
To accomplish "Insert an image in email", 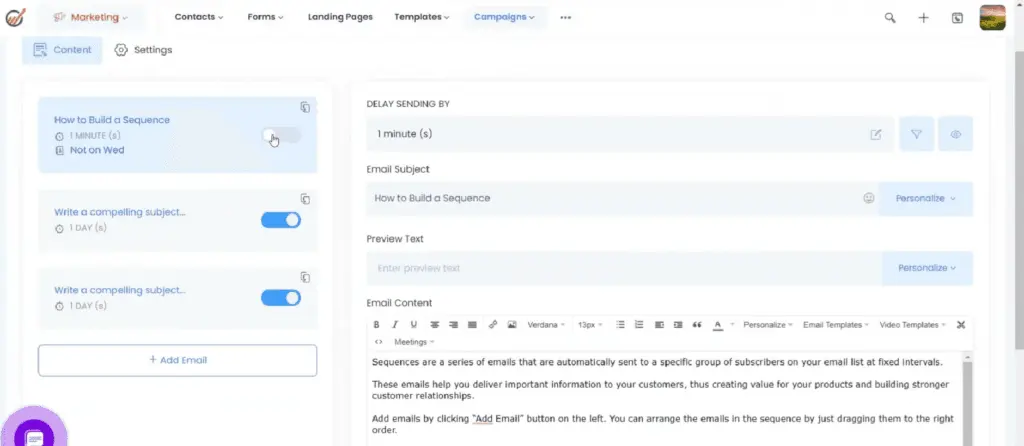I will (x=512, y=325).
